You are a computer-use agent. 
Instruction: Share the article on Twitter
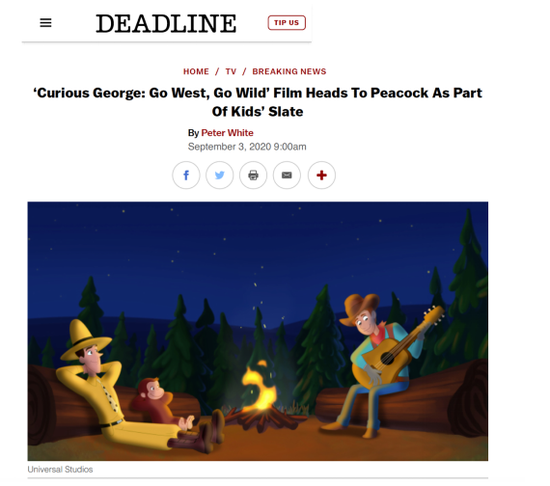pos(220,175)
